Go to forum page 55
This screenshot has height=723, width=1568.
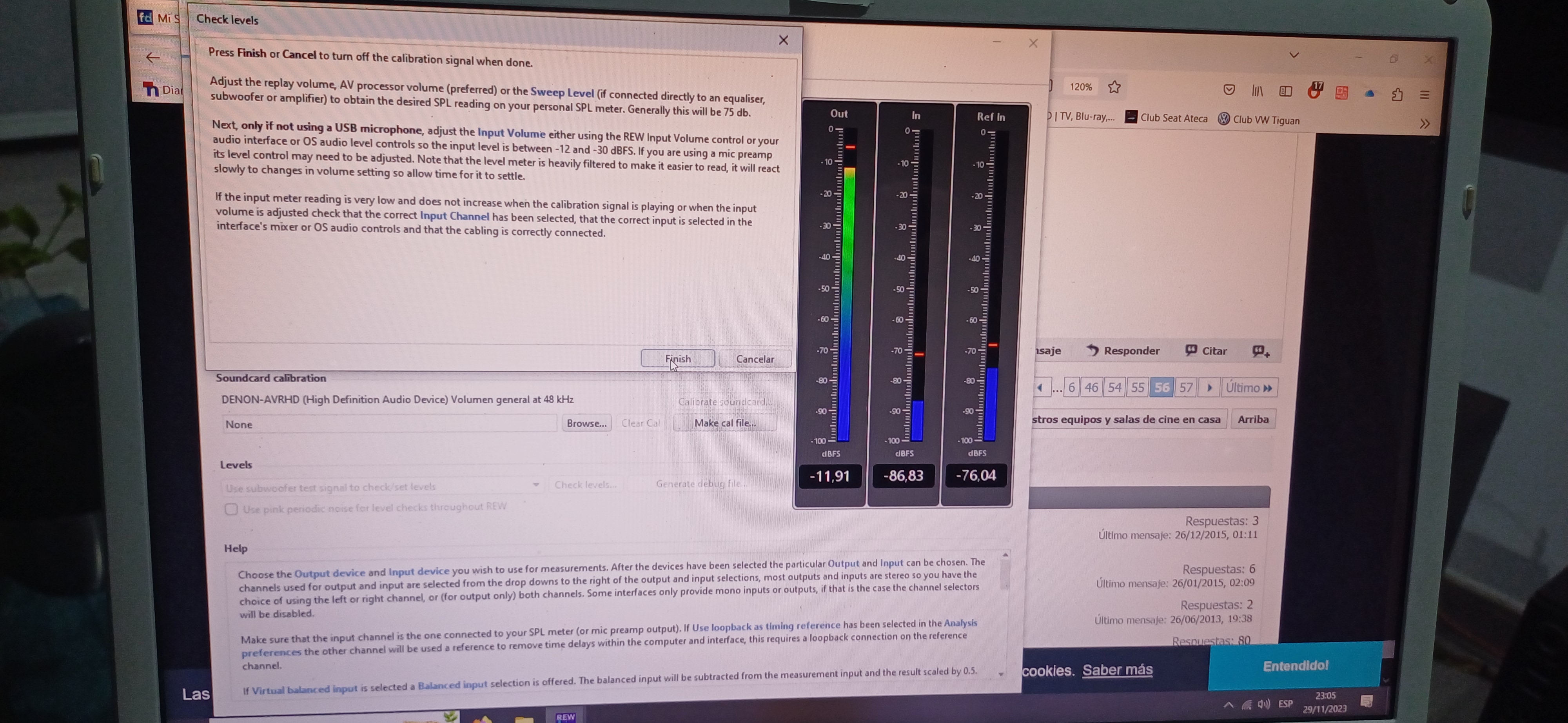point(1138,388)
